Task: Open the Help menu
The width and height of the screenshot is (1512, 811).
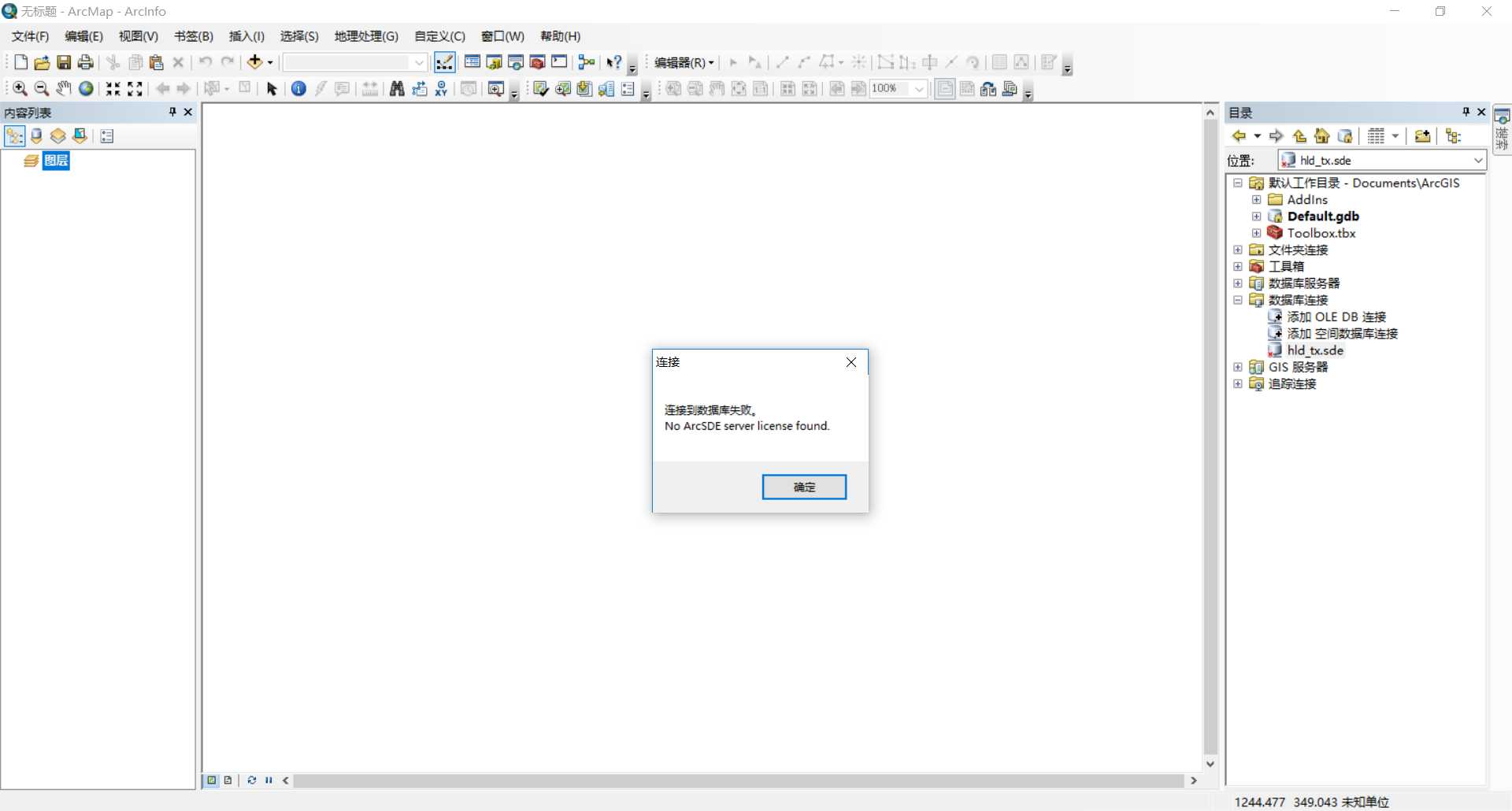Action: [x=560, y=36]
